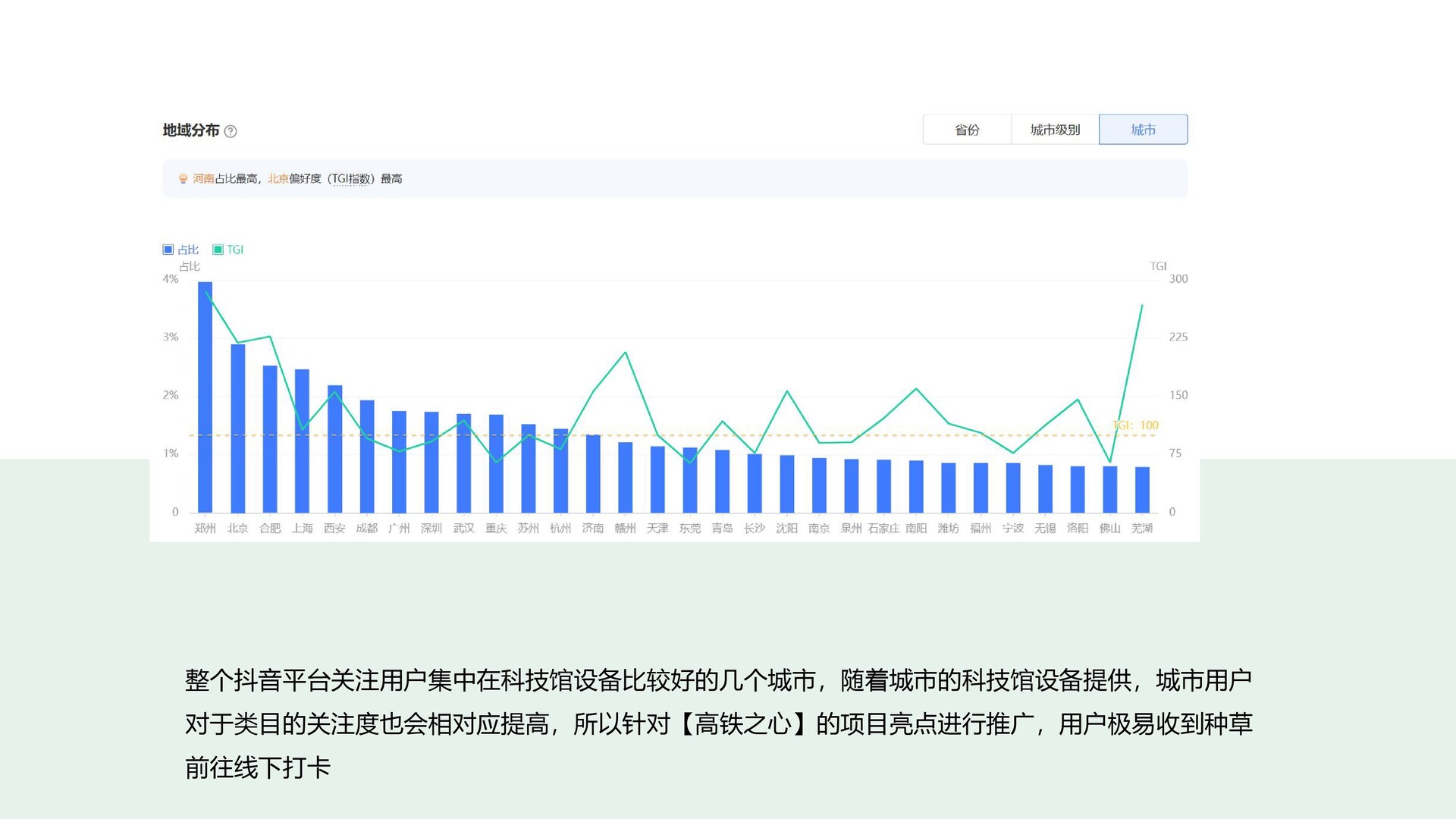This screenshot has width=1456, height=819.
Task: Click the 沈阳 x-axis label
Action: pyautogui.click(x=786, y=528)
